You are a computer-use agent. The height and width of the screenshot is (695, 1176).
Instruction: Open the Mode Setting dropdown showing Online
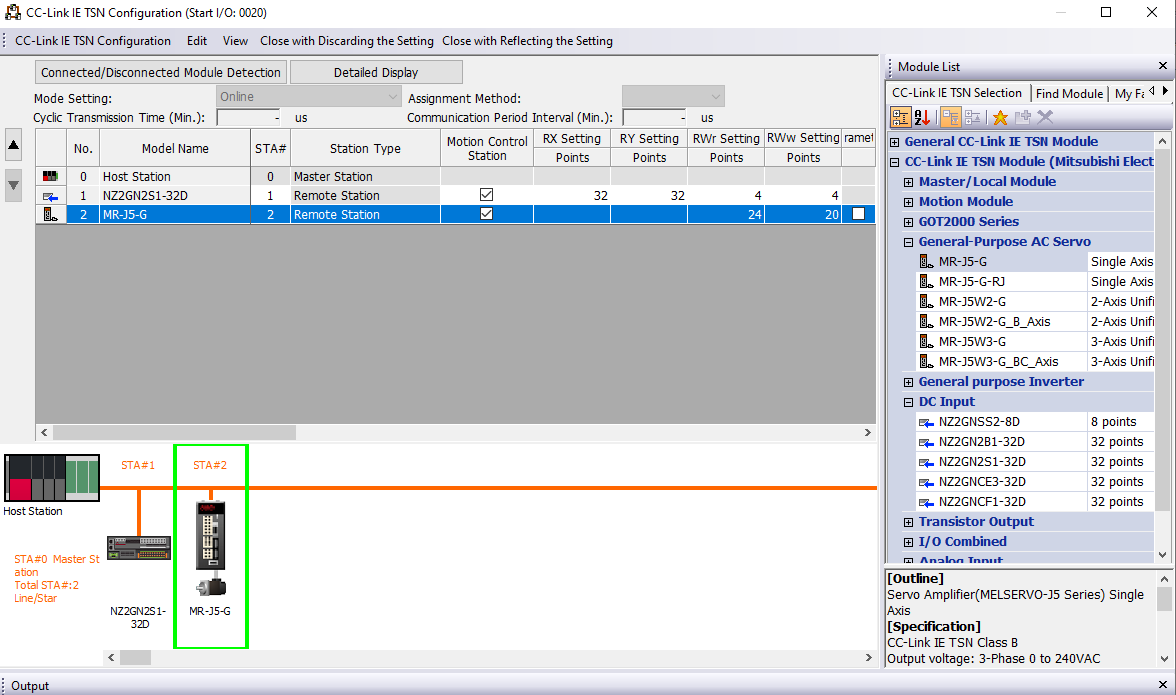tap(309, 97)
